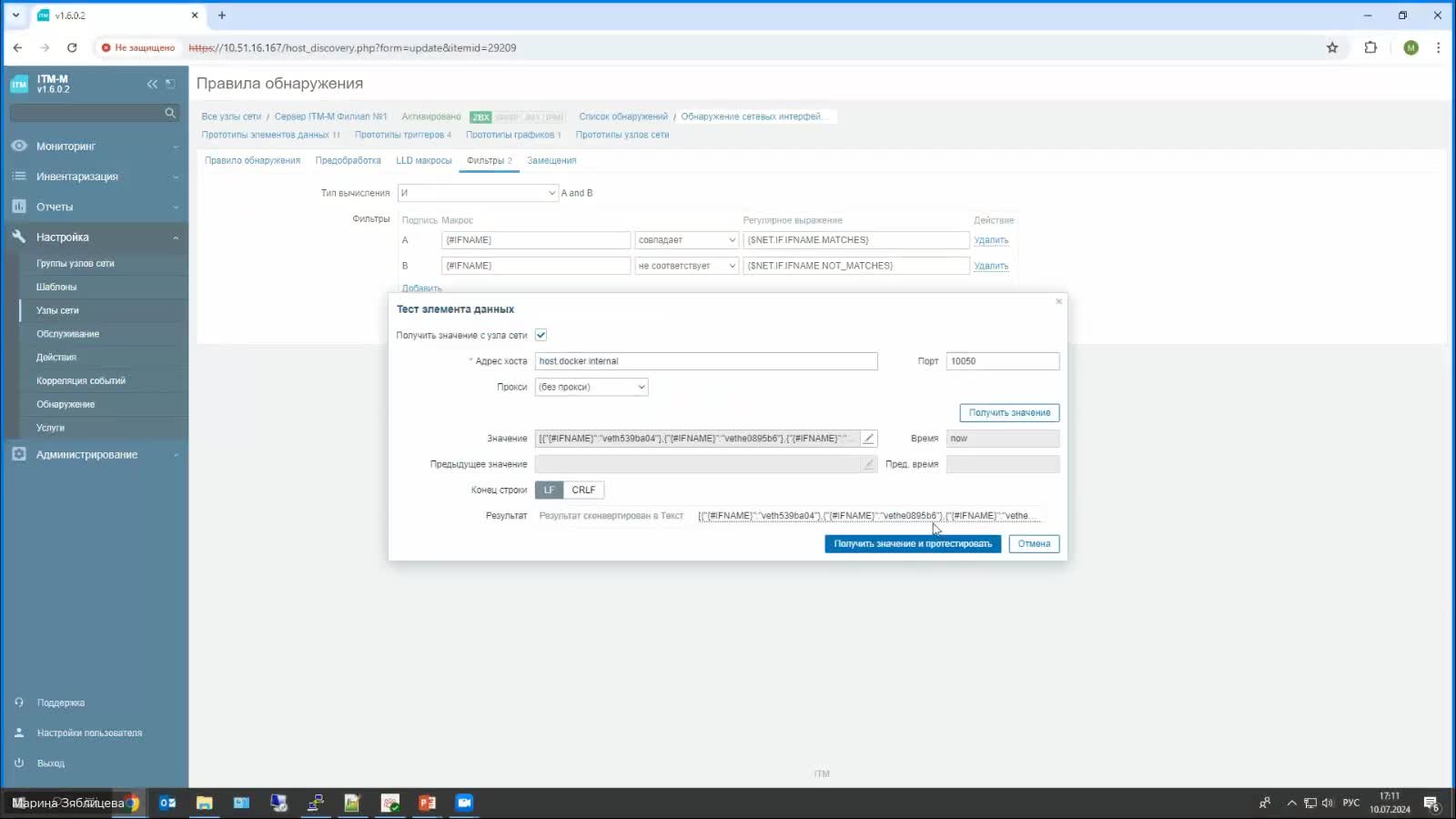Reload the page with the refresh icon
The image size is (1456, 819).
point(72,47)
